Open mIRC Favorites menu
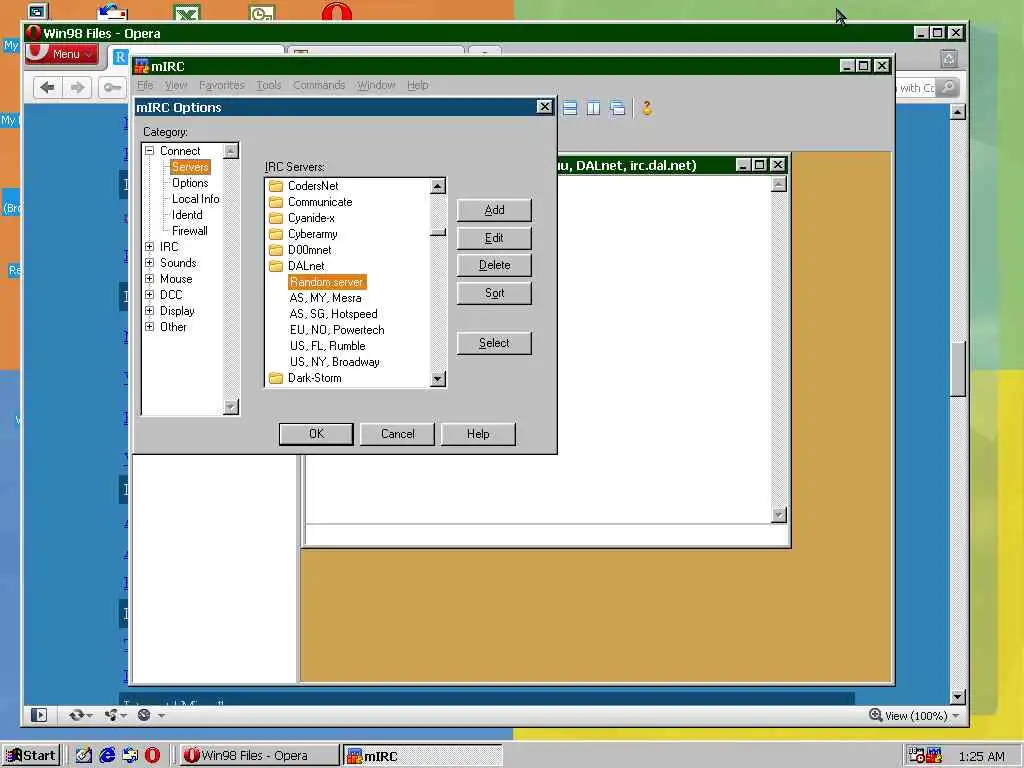This screenshot has width=1024, height=768. [x=221, y=85]
